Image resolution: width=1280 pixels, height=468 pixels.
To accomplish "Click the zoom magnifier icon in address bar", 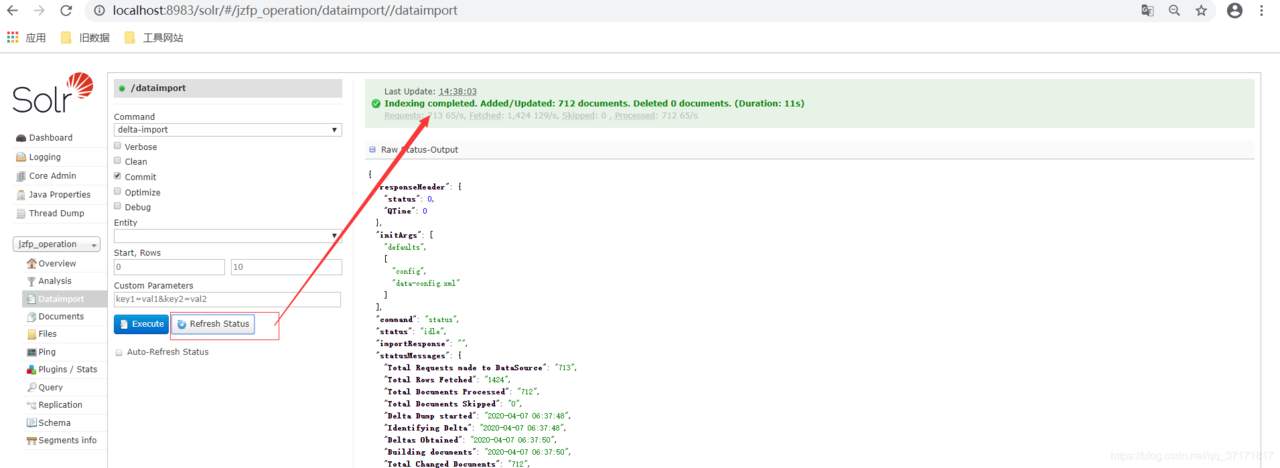I will (1174, 11).
